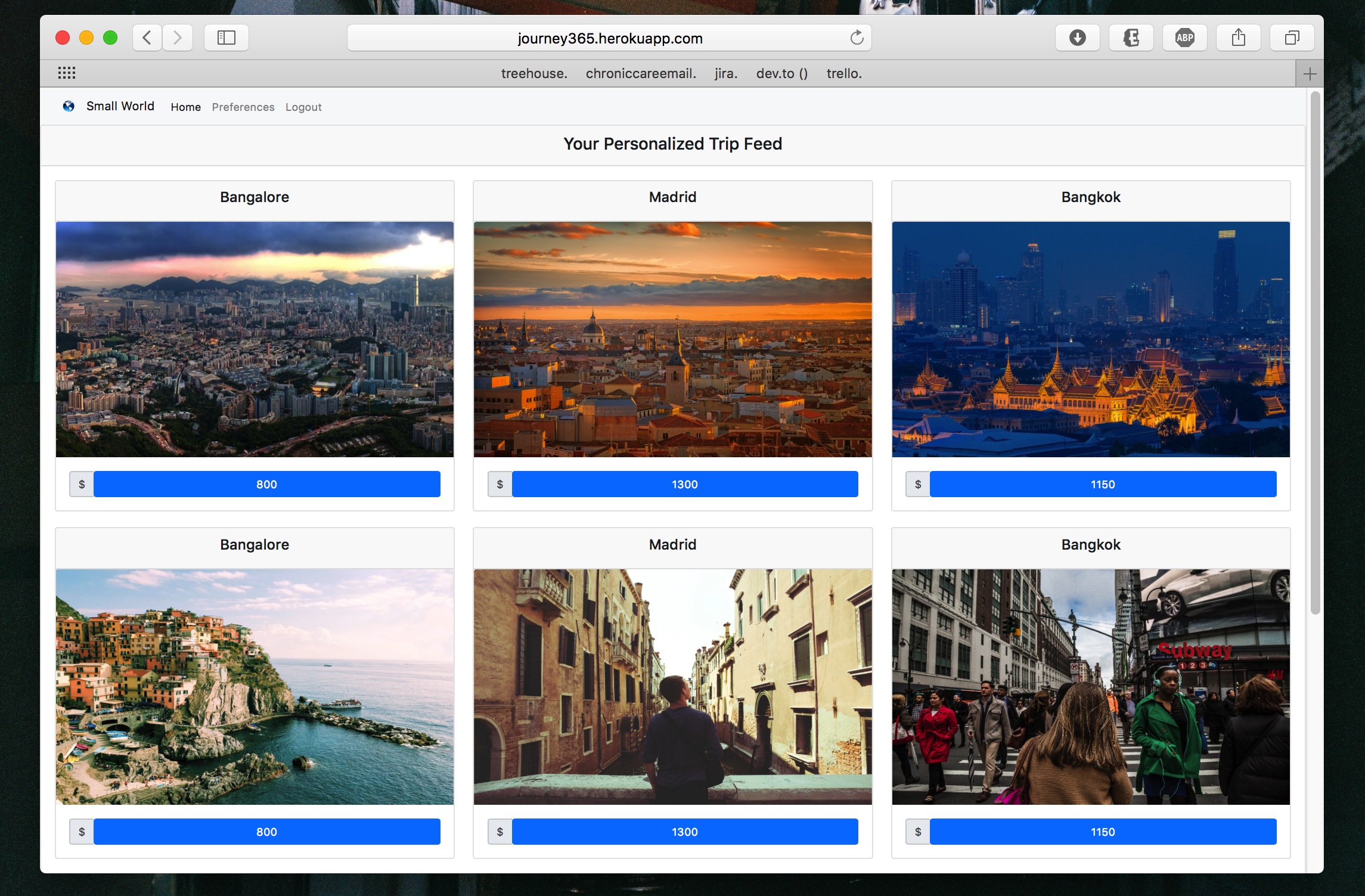Open the trello. bookmark

[844, 74]
